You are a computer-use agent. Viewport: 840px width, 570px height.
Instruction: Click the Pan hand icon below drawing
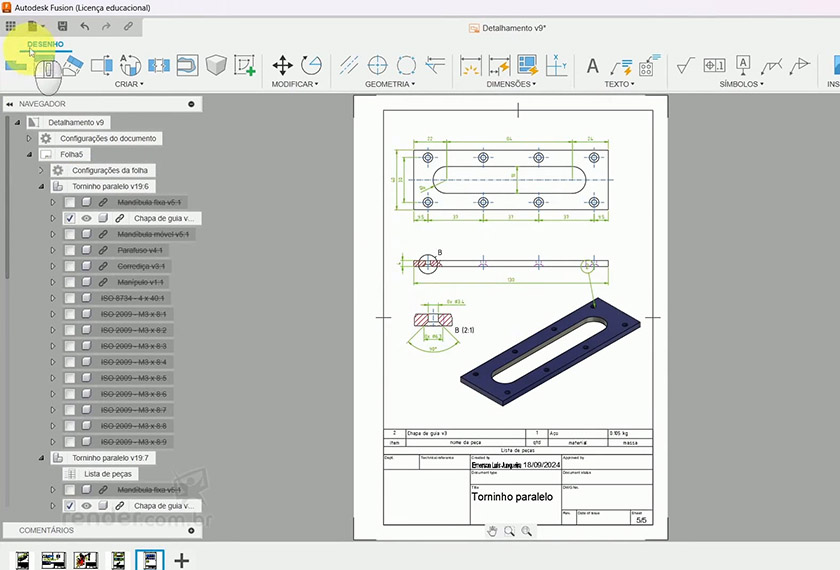pos(492,531)
